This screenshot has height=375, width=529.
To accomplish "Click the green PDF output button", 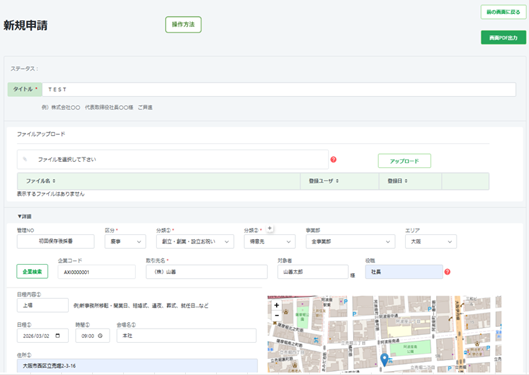I will [x=503, y=37].
